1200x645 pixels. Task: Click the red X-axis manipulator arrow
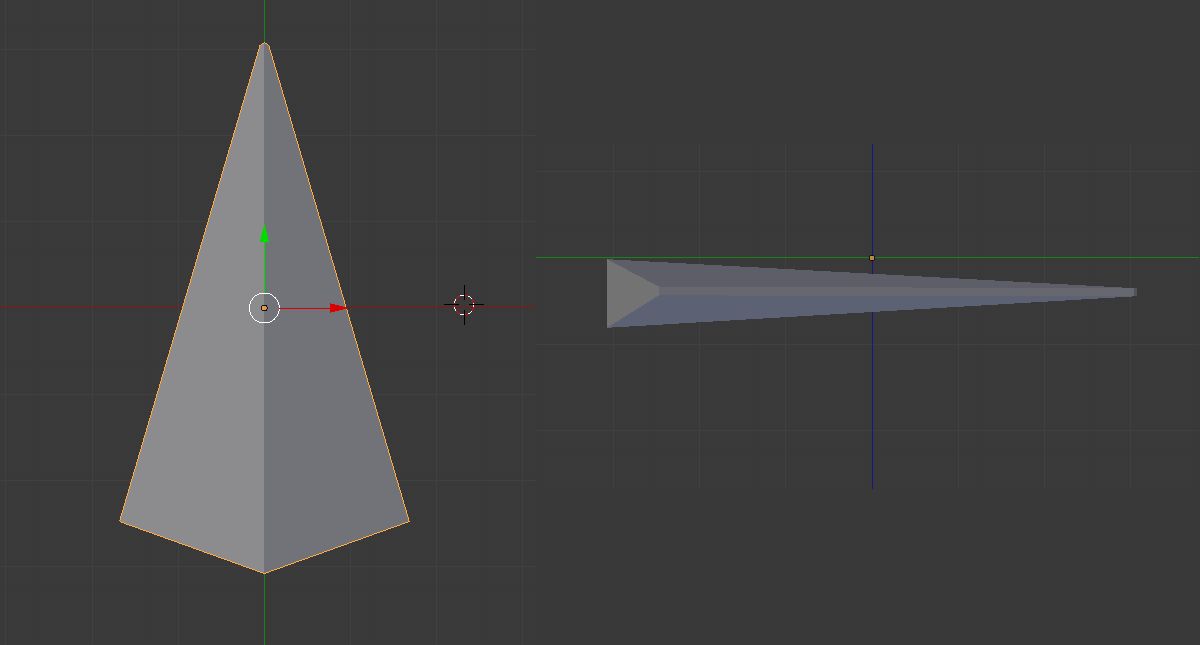coord(339,308)
